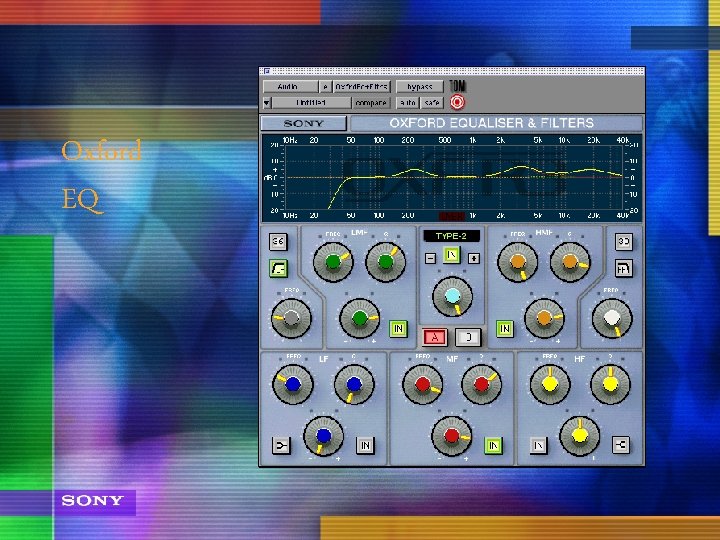Select the A preset button
The height and width of the screenshot is (540, 720).
coord(434,337)
